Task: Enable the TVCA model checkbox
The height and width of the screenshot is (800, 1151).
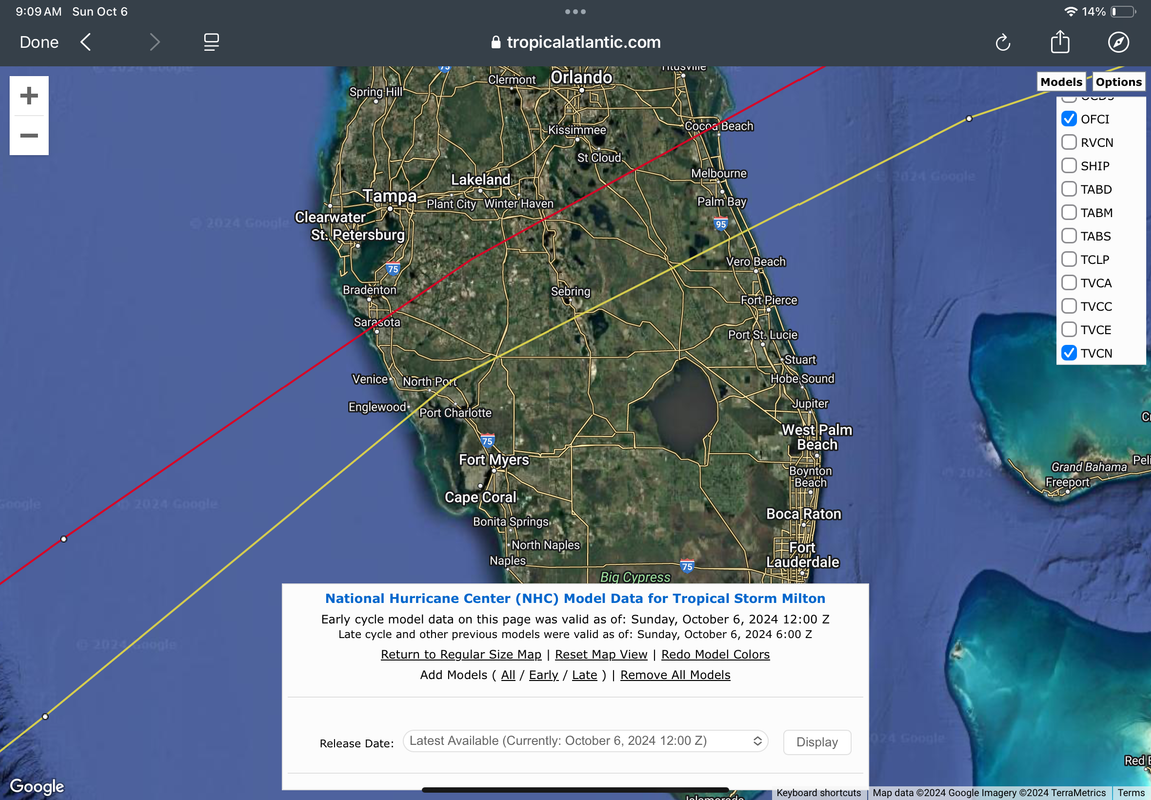Action: pyautogui.click(x=1069, y=283)
